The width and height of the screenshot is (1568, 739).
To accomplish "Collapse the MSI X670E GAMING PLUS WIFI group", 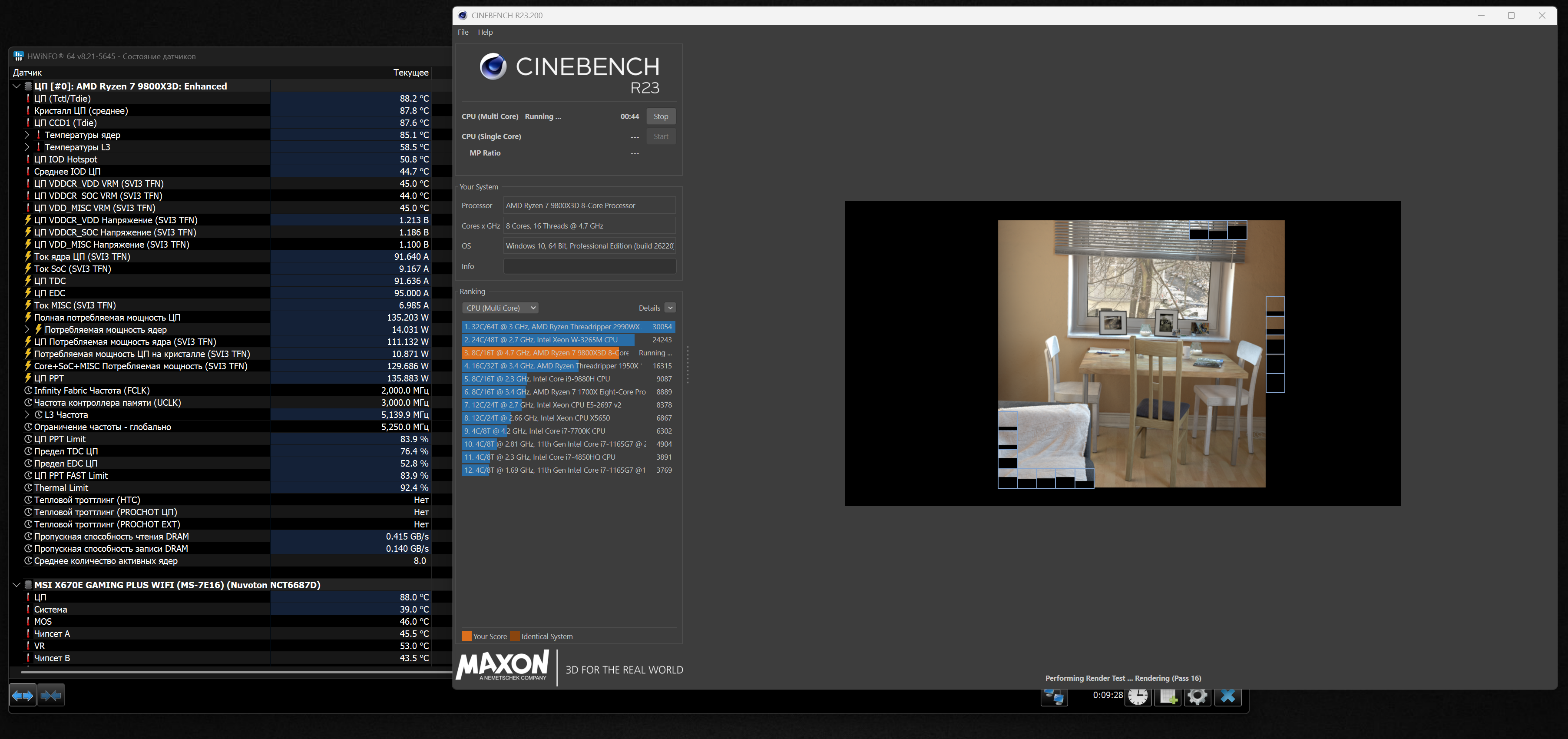I will 17,585.
